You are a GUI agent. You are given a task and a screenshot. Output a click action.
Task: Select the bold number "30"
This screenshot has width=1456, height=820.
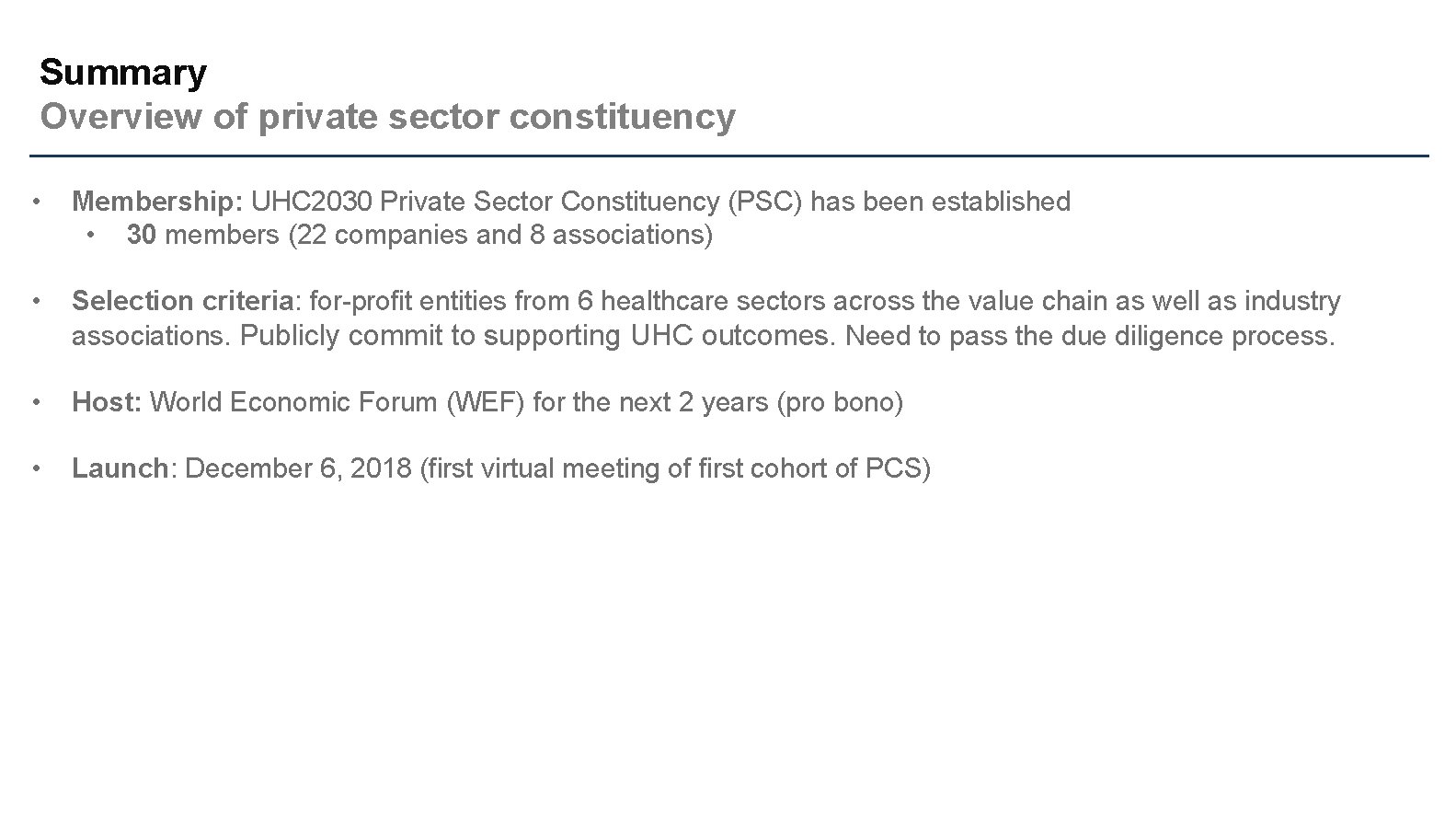click(142, 236)
